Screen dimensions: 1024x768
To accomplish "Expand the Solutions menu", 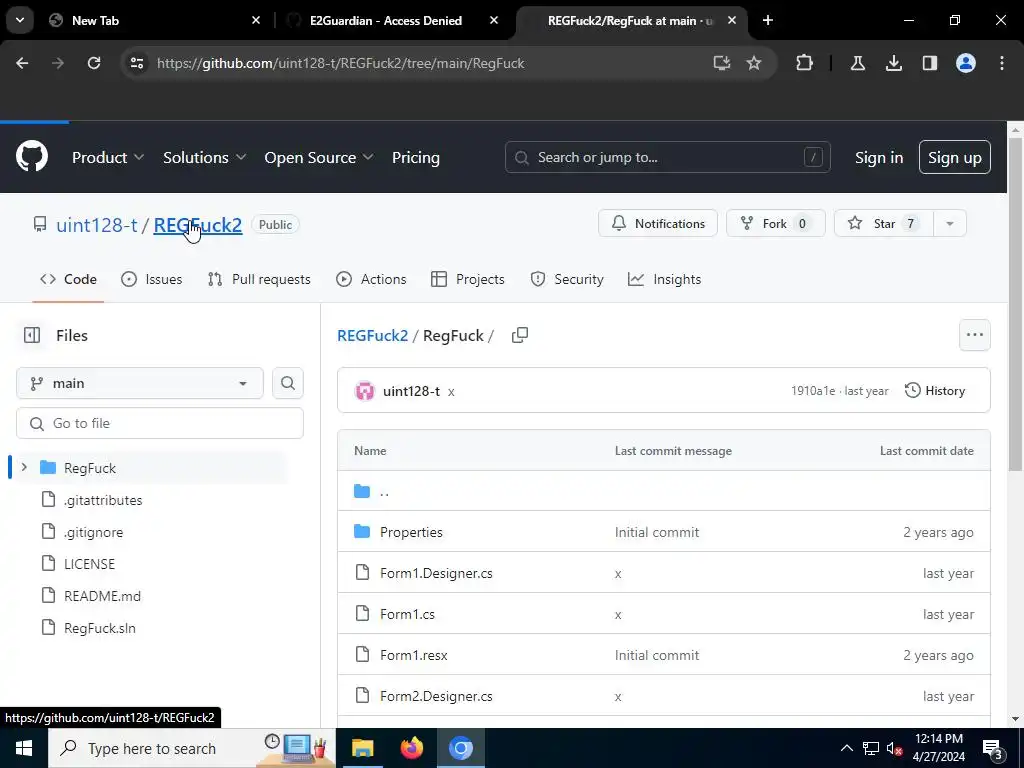I will pyautogui.click(x=204, y=157).
